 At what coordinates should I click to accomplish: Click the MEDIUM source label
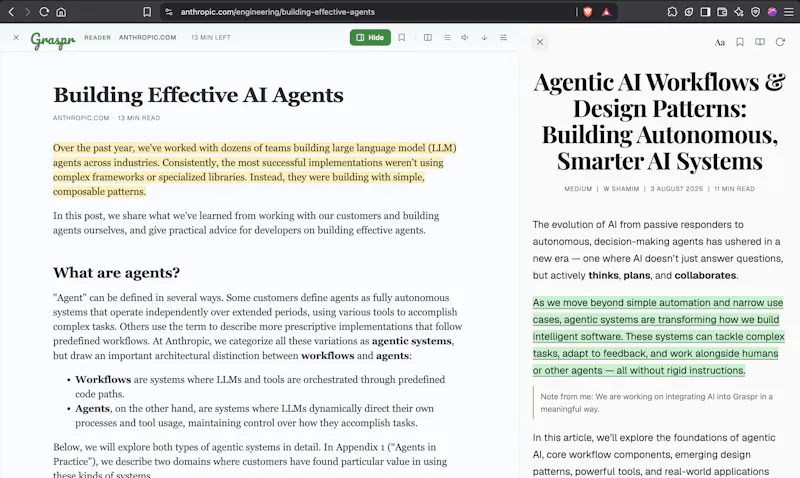click(578, 189)
